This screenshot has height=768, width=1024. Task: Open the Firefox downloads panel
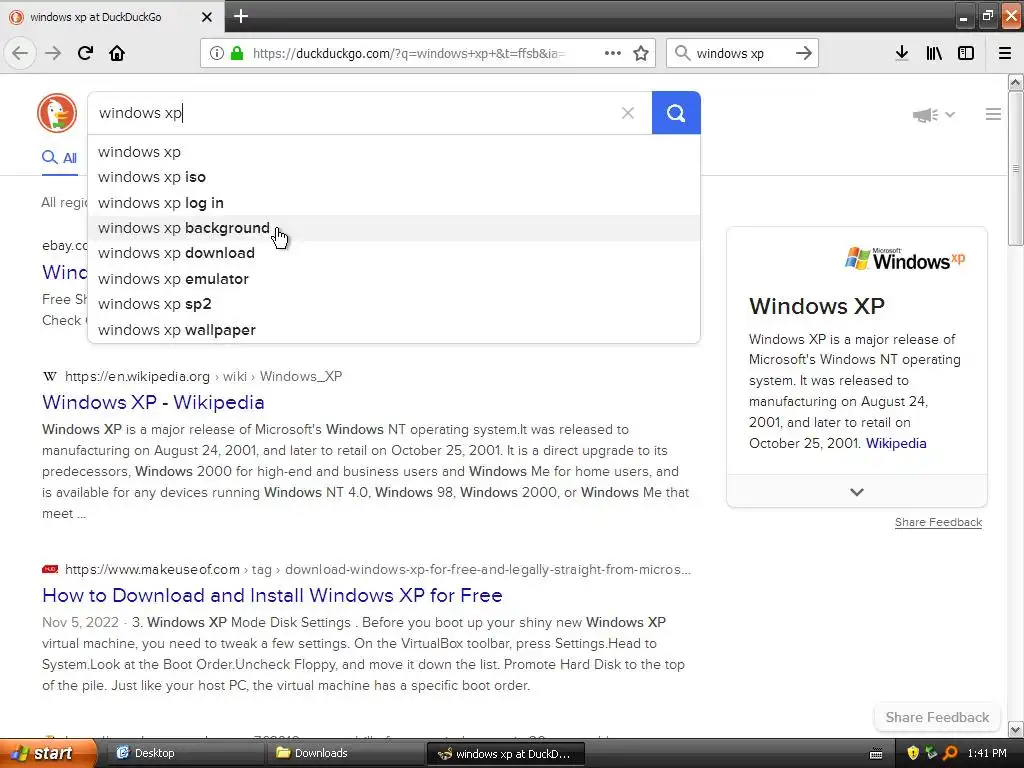(902, 53)
